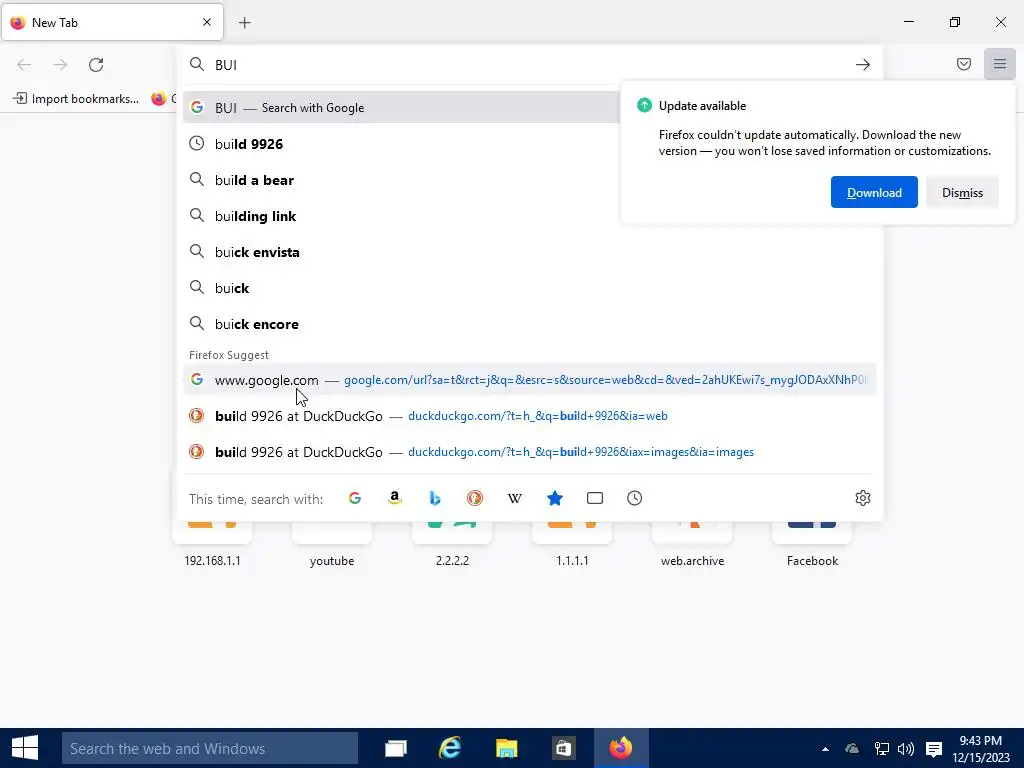Image resolution: width=1024 pixels, height=768 pixels.
Task: Click Import bookmarks toolbar item
Action: pyautogui.click(x=76, y=99)
